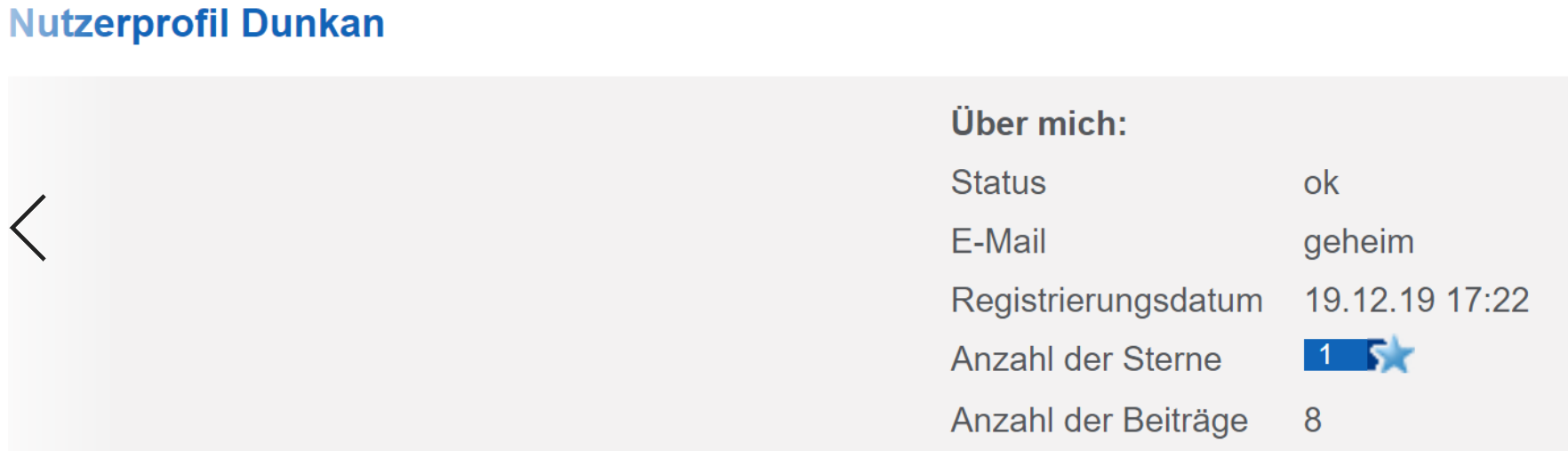This screenshot has height=451, width=1568.
Task: Click the back arrow chevron
Action: point(28,228)
